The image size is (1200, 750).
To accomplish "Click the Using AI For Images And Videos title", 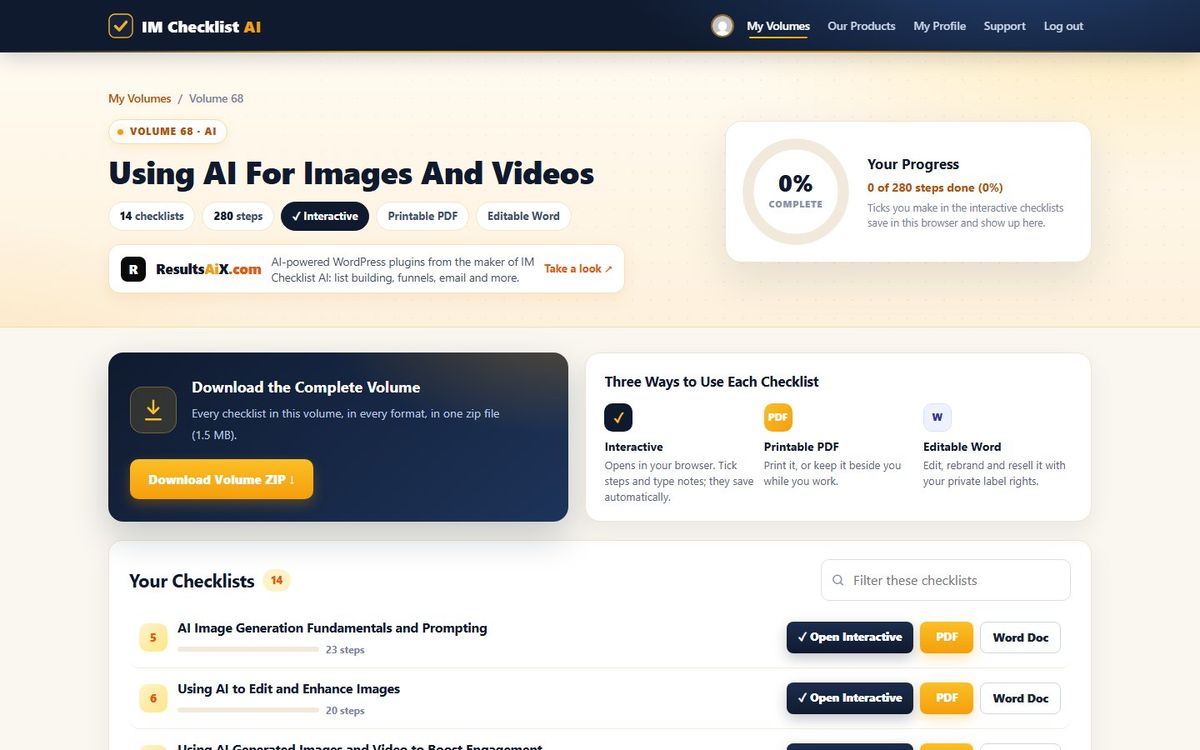I will [351, 173].
